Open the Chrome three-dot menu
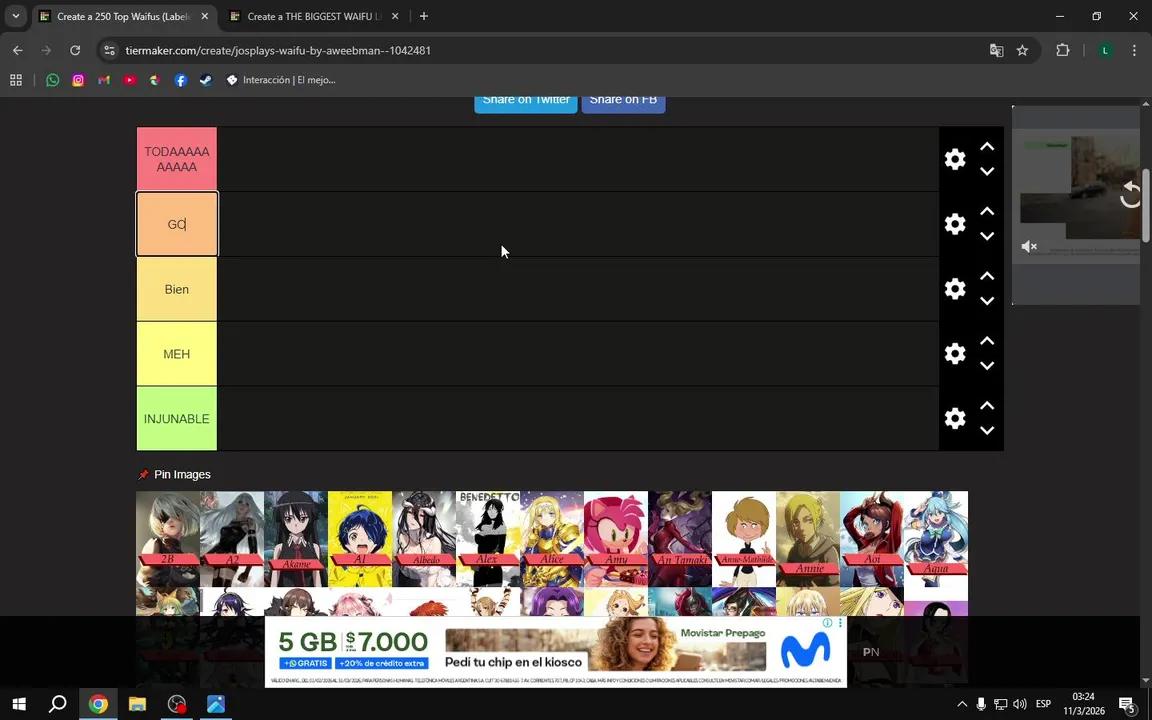The image size is (1152, 720). point(1134,50)
